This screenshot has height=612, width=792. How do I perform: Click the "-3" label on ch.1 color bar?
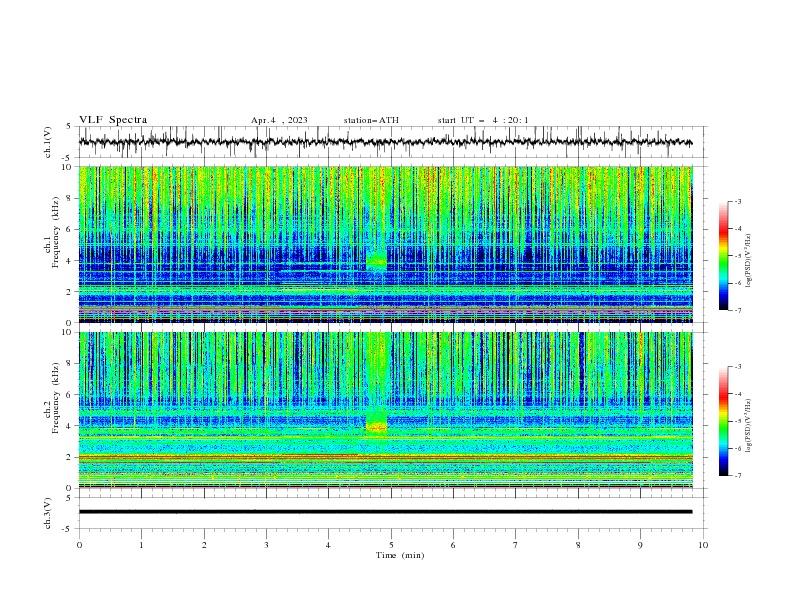click(737, 201)
